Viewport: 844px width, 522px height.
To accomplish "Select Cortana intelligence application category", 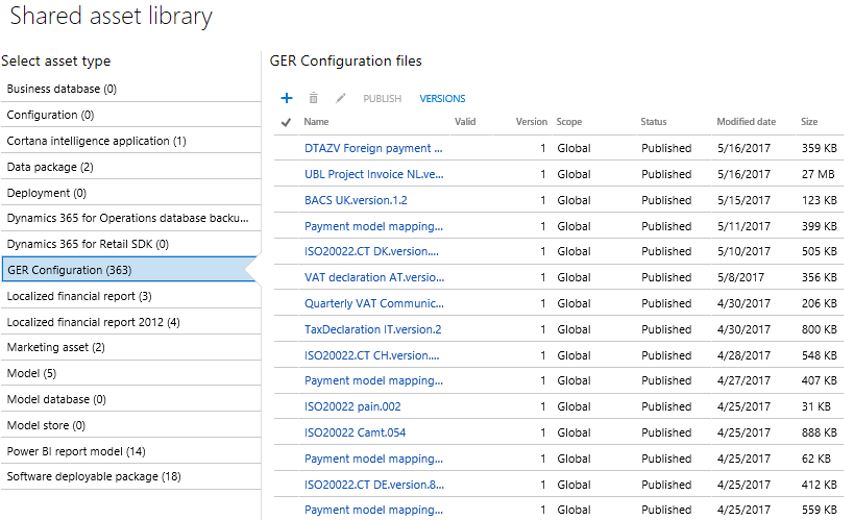I will (x=96, y=141).
